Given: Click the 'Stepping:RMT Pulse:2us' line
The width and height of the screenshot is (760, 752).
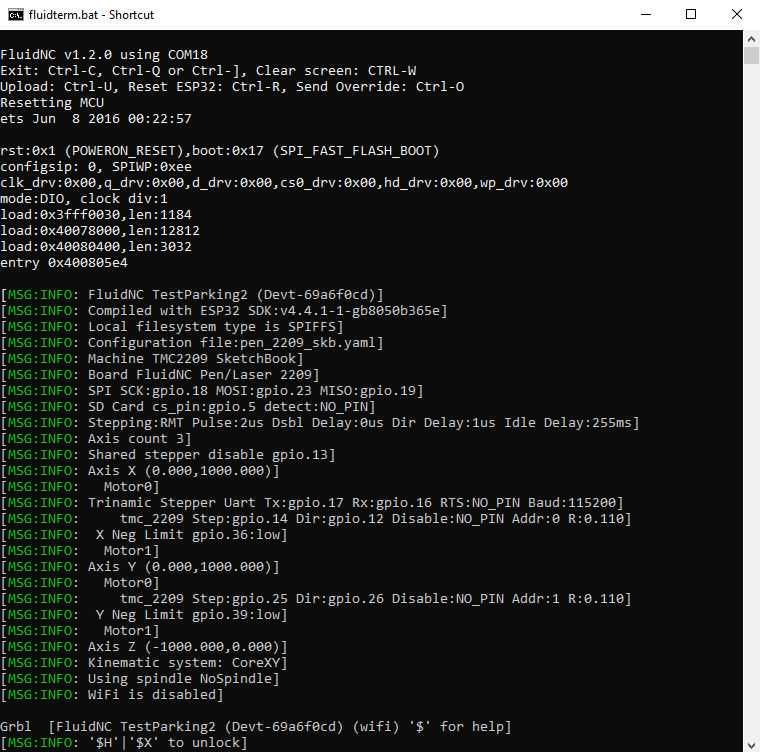Looking at the screenshot, I should [320, 423].
